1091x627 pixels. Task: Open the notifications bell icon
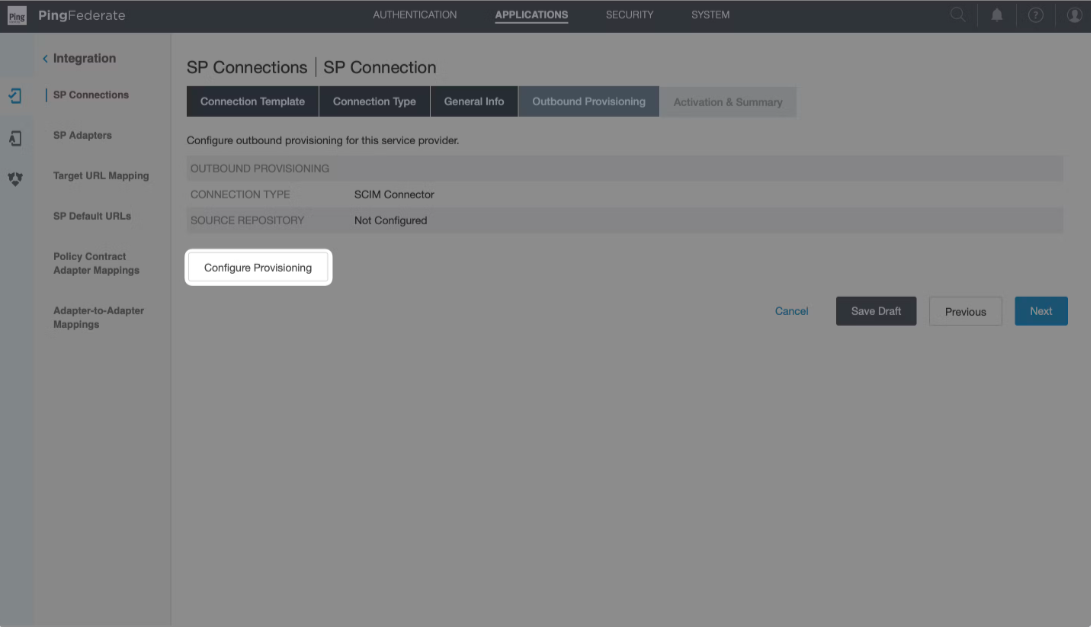996,15
